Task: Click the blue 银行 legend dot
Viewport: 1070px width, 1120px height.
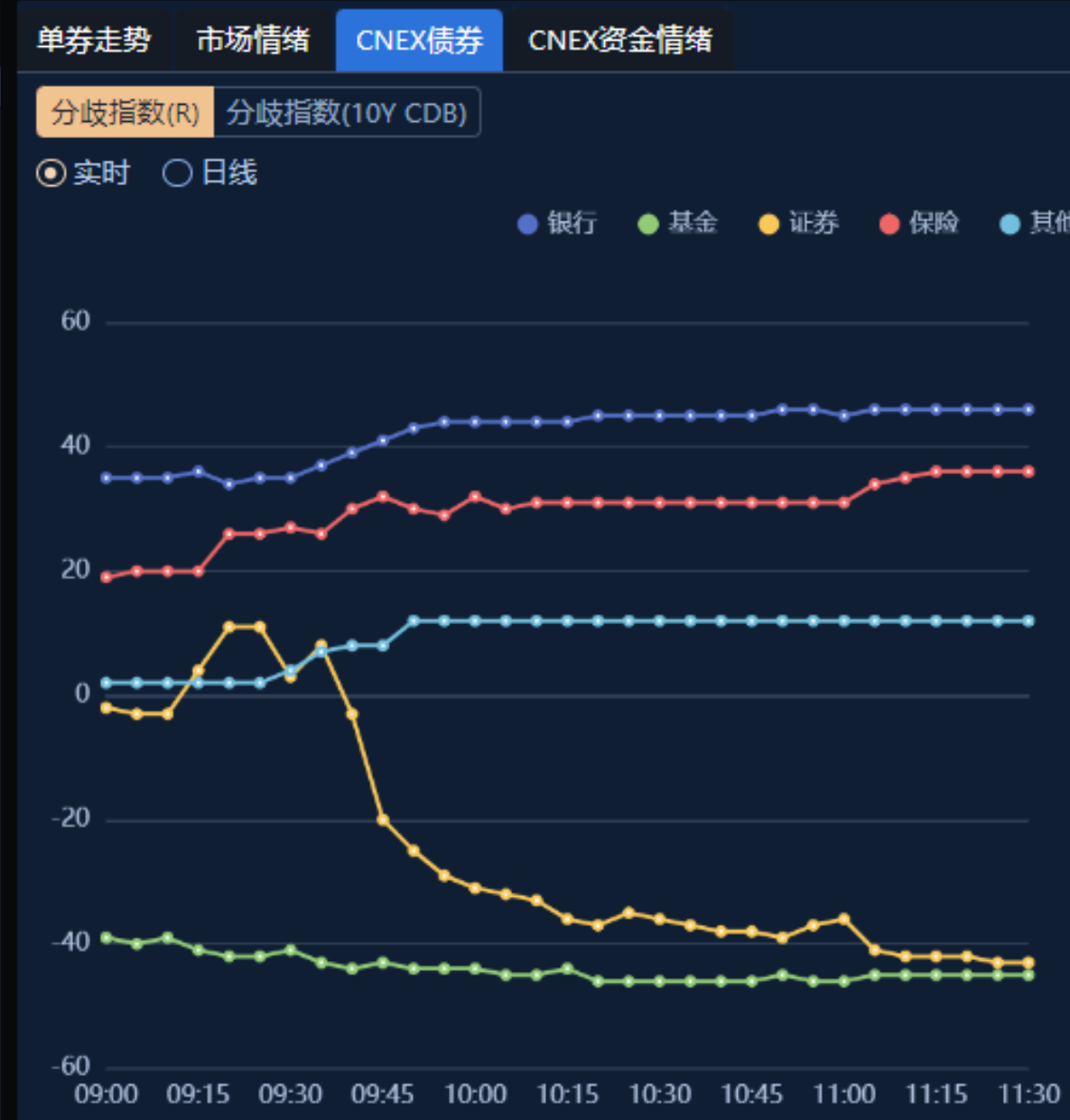Action: [x=526, y=223]
